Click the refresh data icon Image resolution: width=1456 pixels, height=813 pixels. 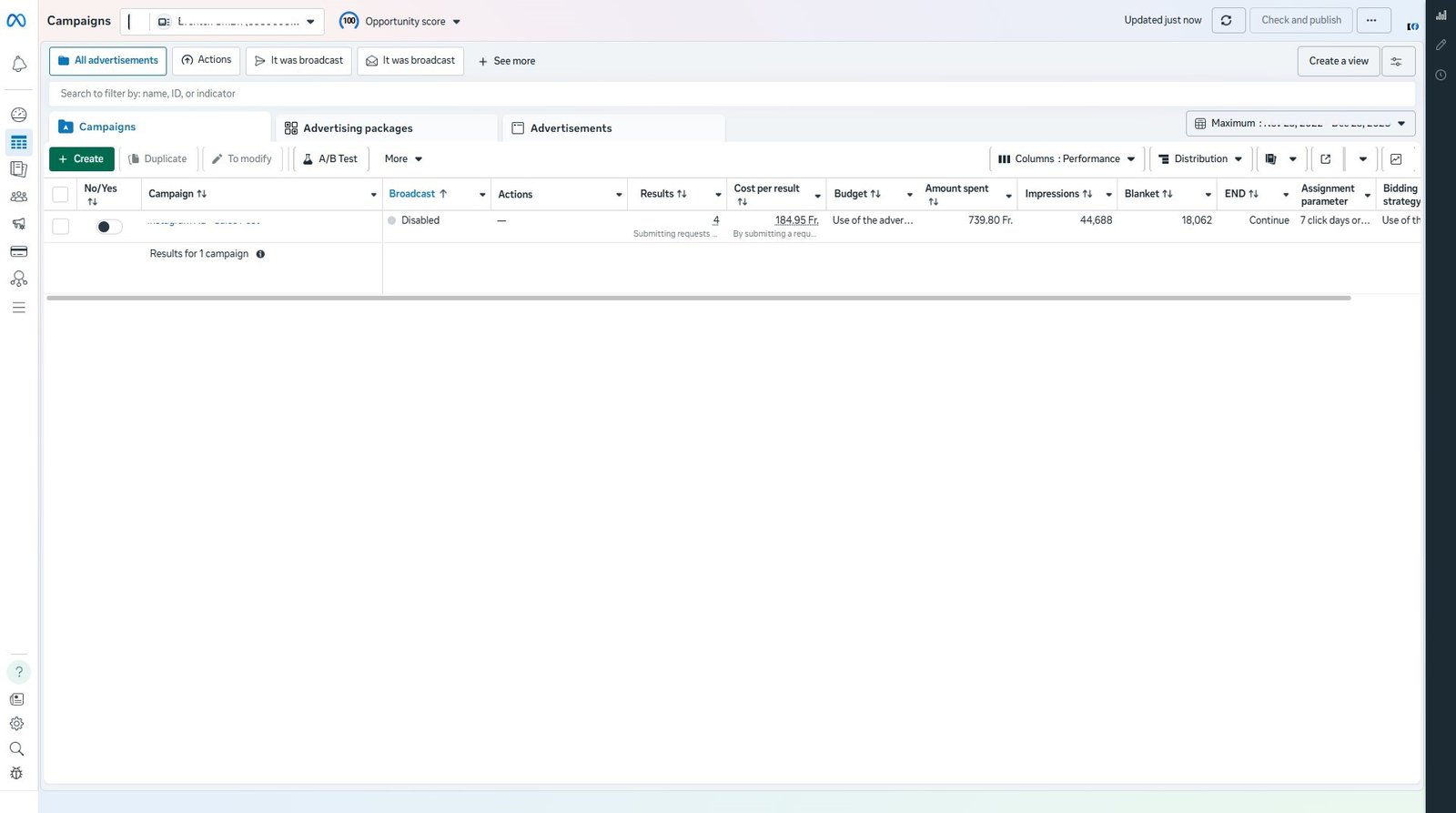coord(1227,20)
